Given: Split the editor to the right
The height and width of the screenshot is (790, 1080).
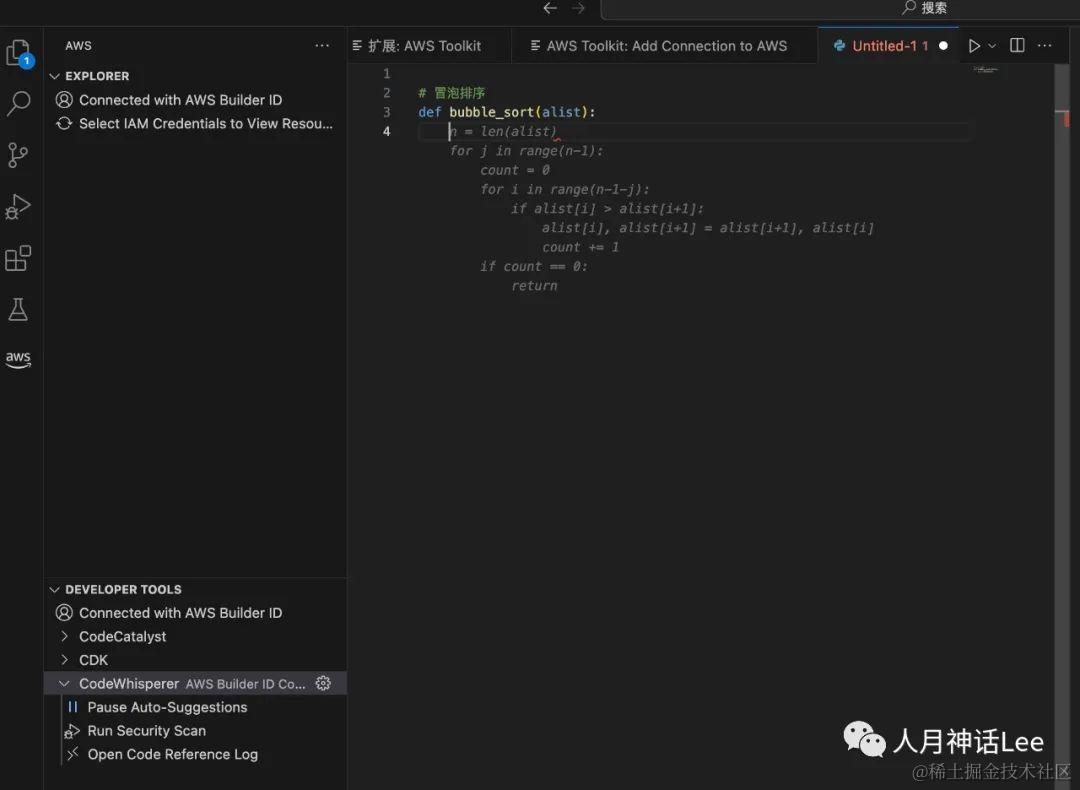Looking at the screenshot, I should click(x=1017, y=45).
